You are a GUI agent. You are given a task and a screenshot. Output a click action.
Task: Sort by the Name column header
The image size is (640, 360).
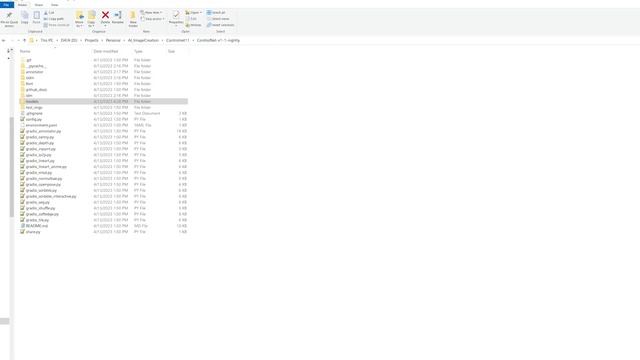coord(25,51)
